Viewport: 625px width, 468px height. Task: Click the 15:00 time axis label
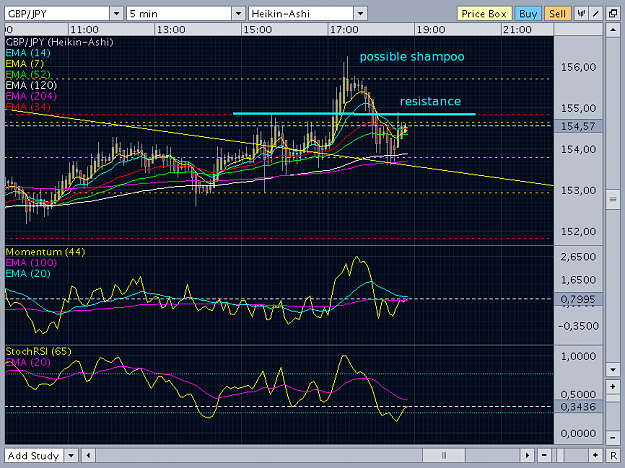pyautogui.click(x=257, y=30)
